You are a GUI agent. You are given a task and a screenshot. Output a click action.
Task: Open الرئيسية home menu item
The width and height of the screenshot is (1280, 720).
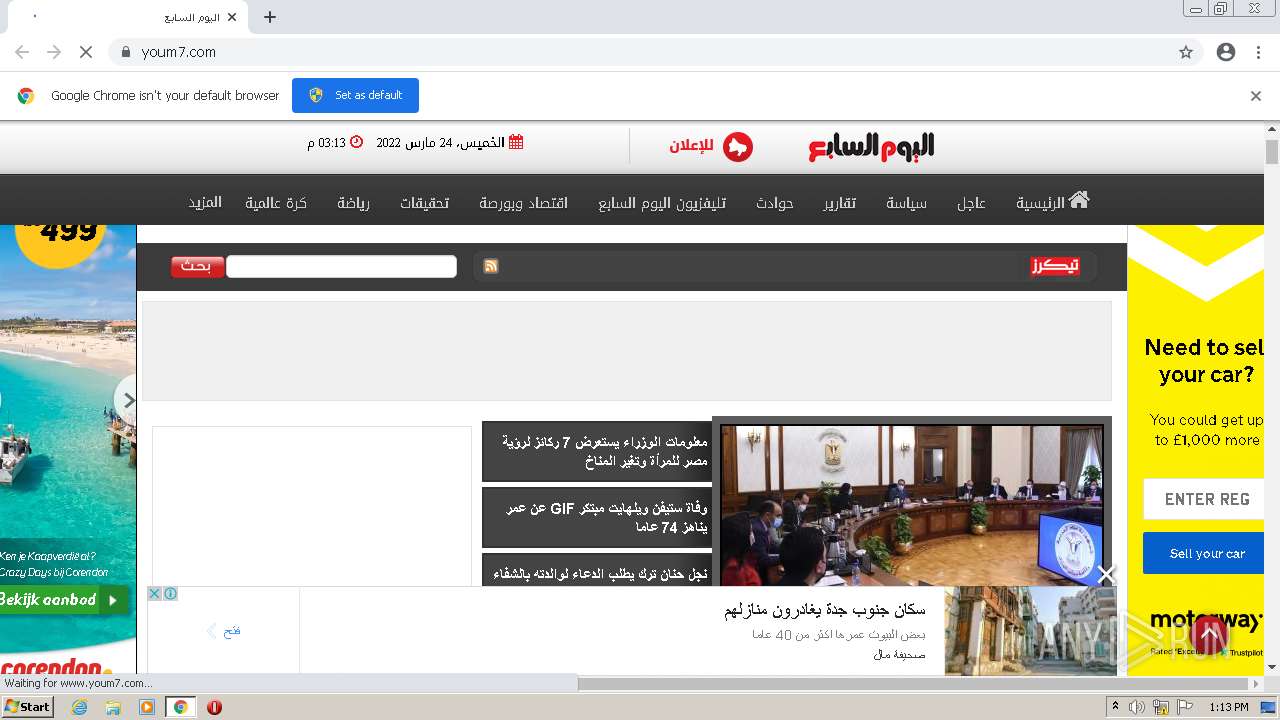(1052, 202)
